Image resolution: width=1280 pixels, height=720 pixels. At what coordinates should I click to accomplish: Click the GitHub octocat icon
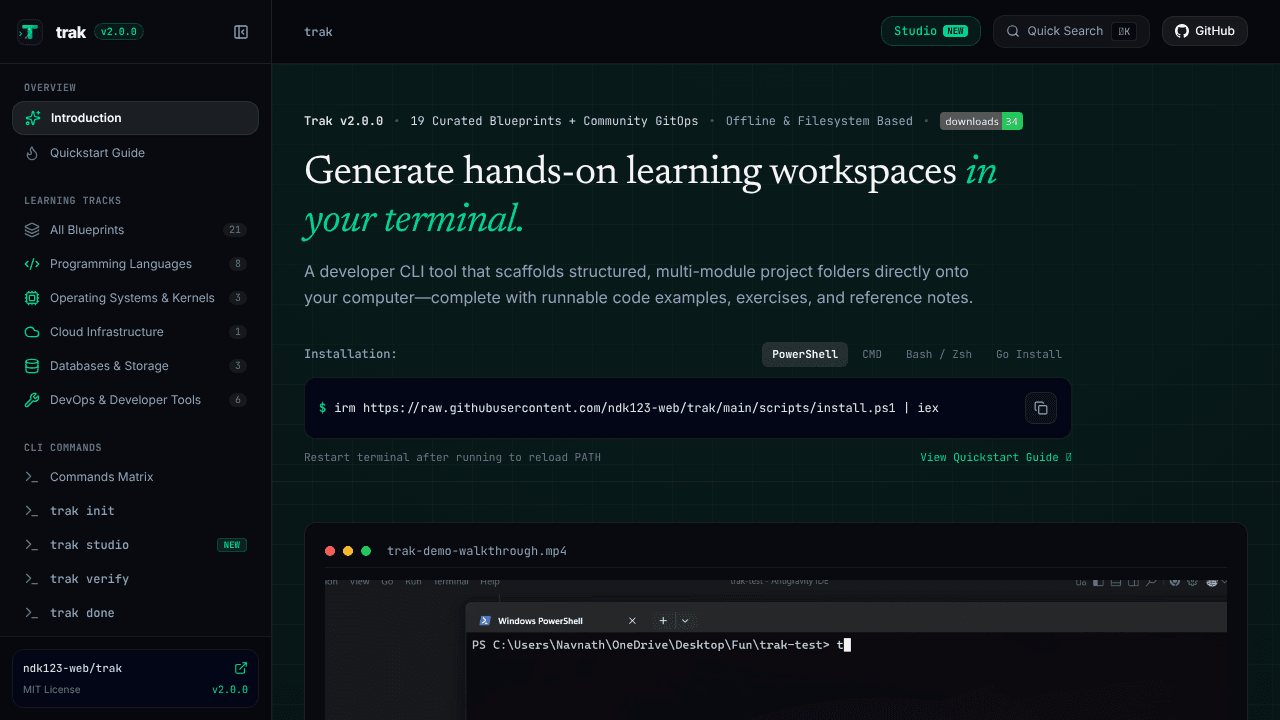coord(1182,31)
